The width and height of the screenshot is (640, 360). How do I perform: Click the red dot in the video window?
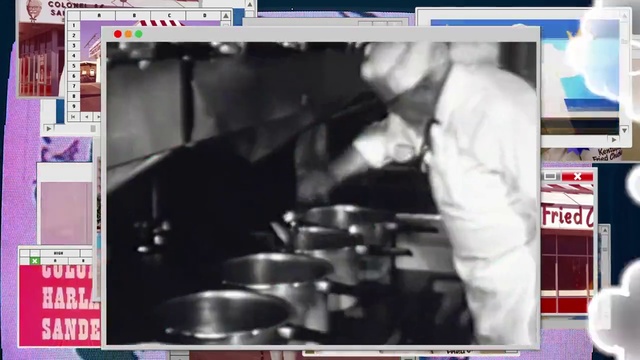pyautogui.click(x=118, y=34)
